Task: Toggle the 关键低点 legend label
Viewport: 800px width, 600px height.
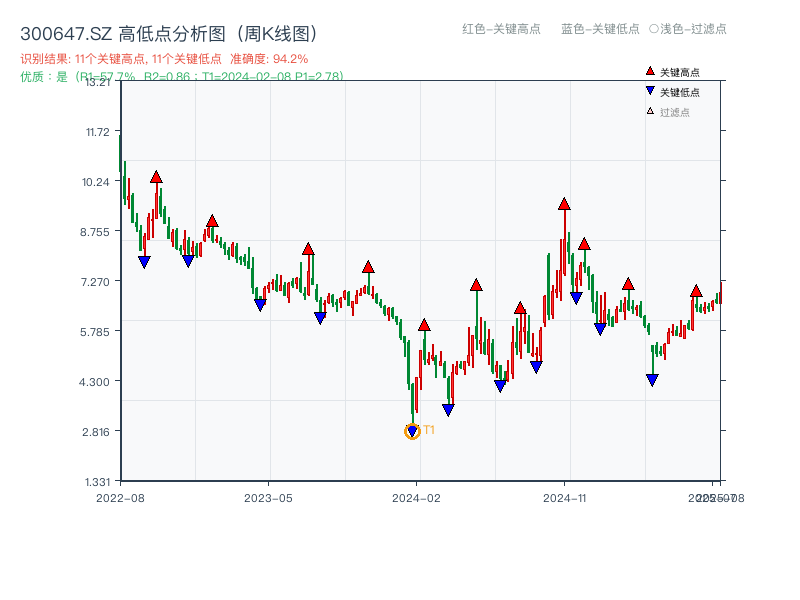Action: [x=680, y=92]
